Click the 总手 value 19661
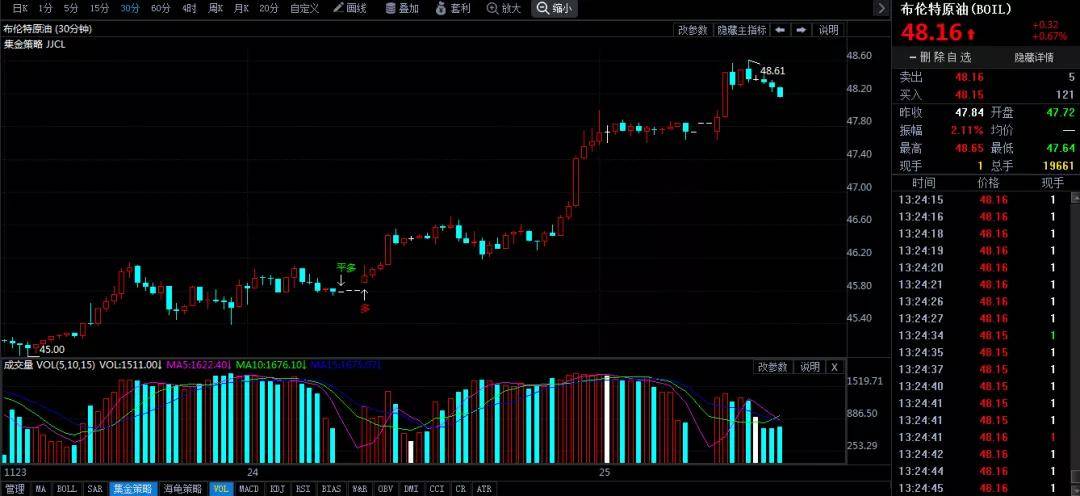The image size is (1080, 496). click(1058, 165)
